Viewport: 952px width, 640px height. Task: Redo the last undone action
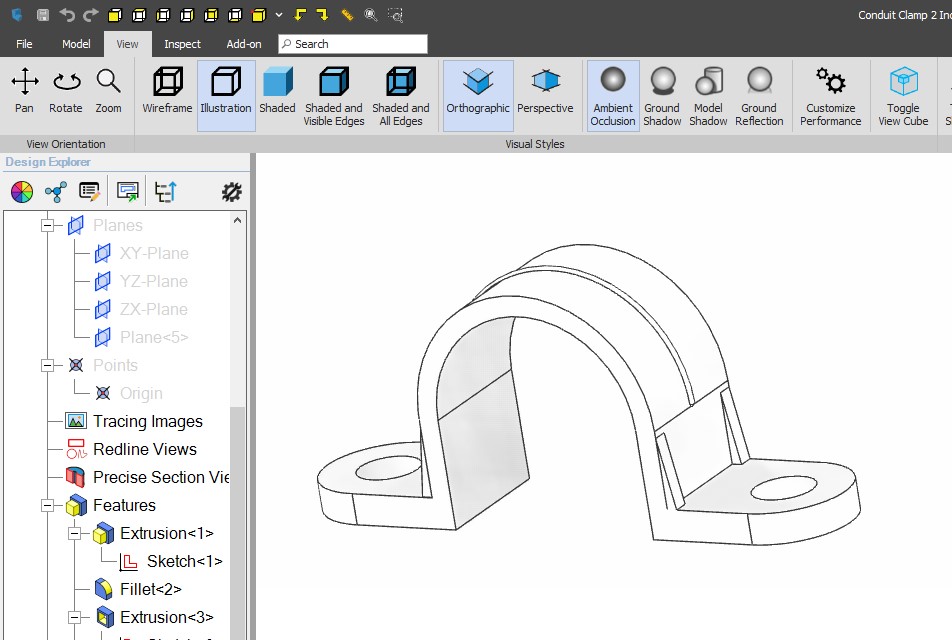tap(90, 15)
